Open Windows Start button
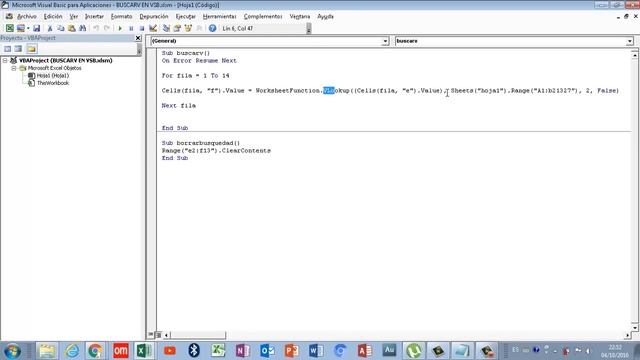This screenshot has width=640, height=360. tap(12, 351)
